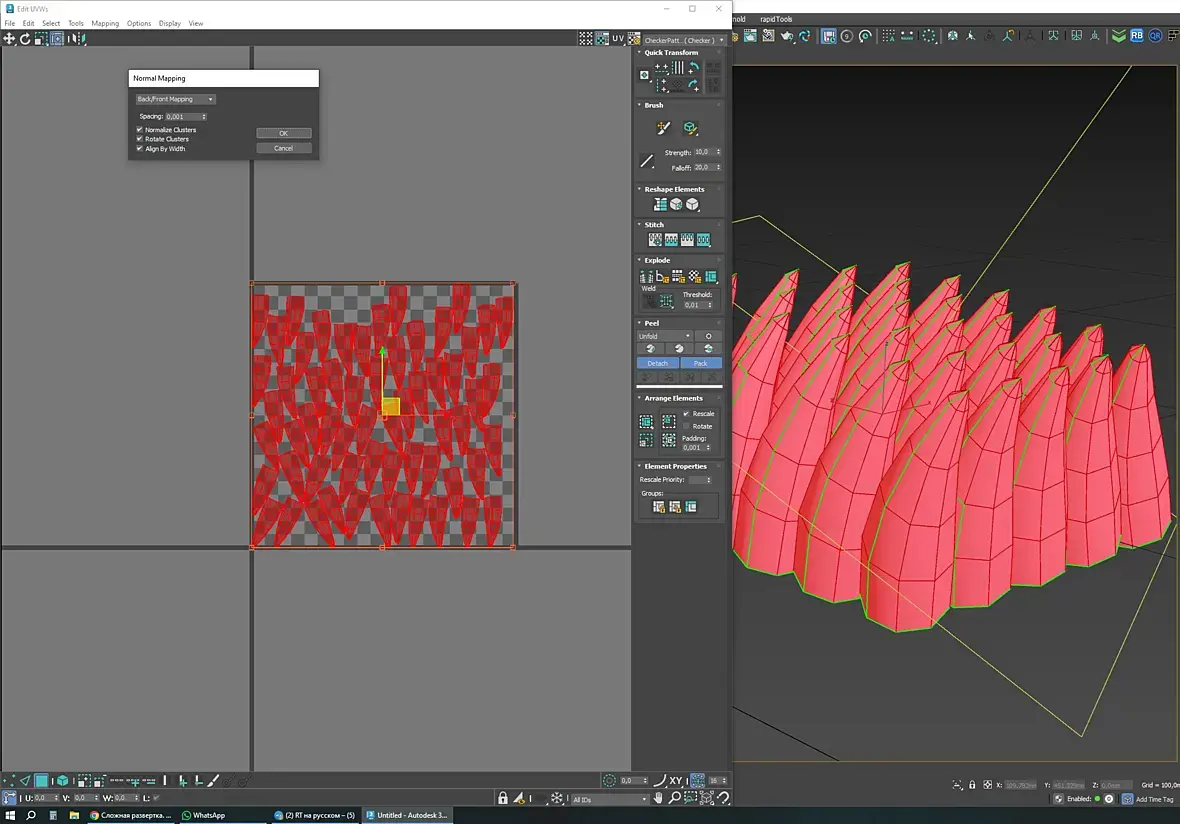
Task: Click the Detach button in Peel panel
Action: (x=658, y=363)
